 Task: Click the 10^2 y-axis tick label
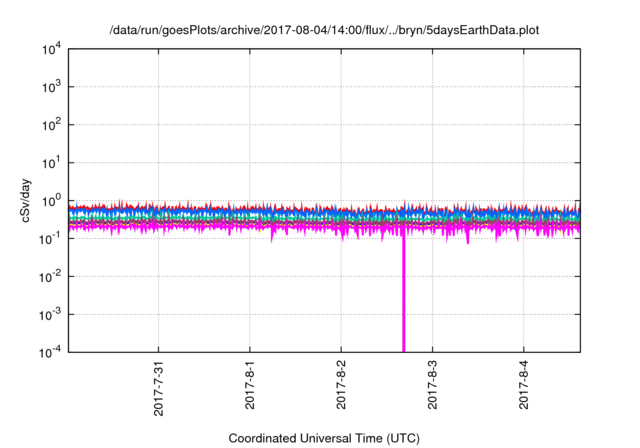pyautogui.click(x=51, y=126)
